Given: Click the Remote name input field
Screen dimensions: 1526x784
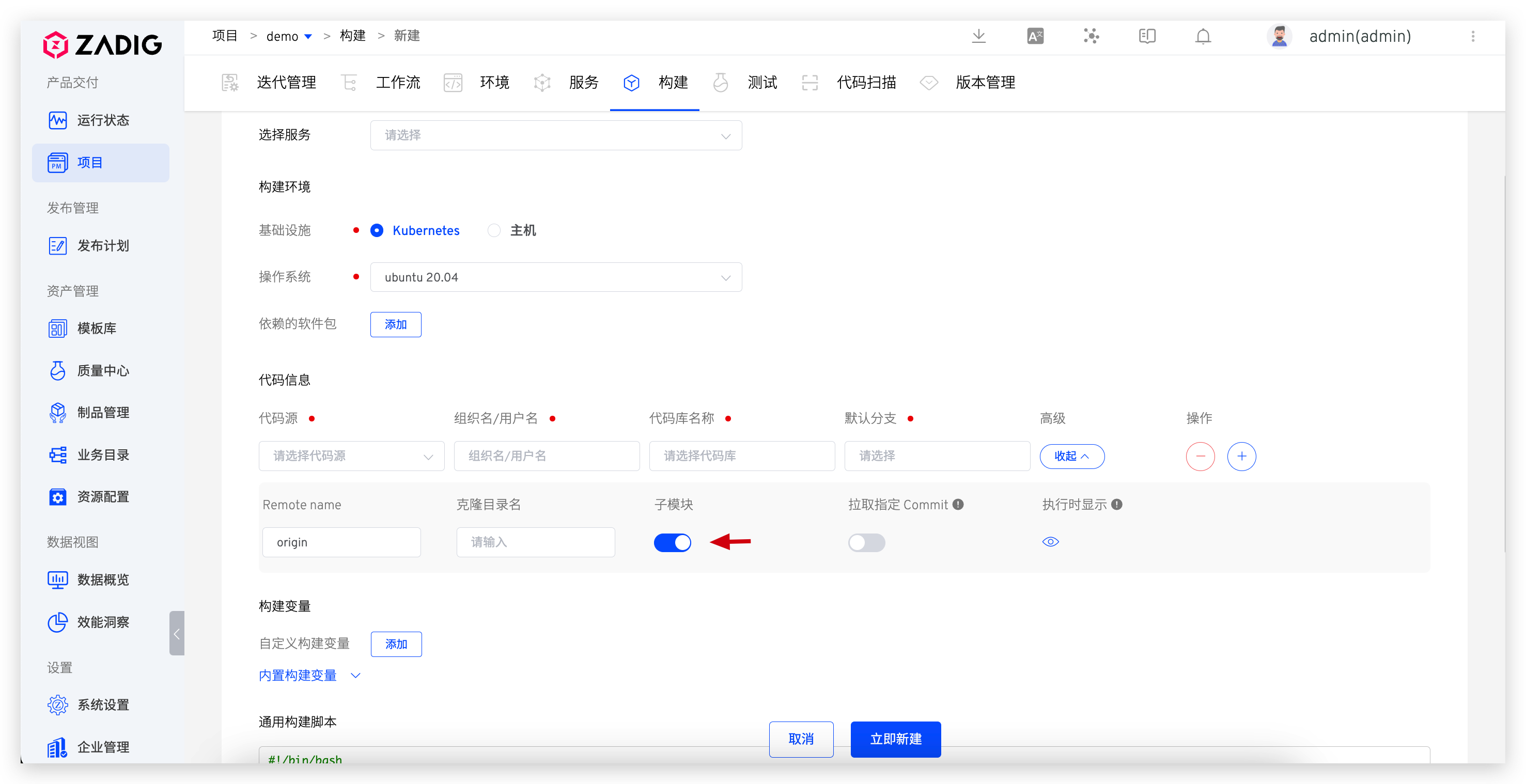Looking at the screenshot, I should pyautogui.click(x=341, y=542).
